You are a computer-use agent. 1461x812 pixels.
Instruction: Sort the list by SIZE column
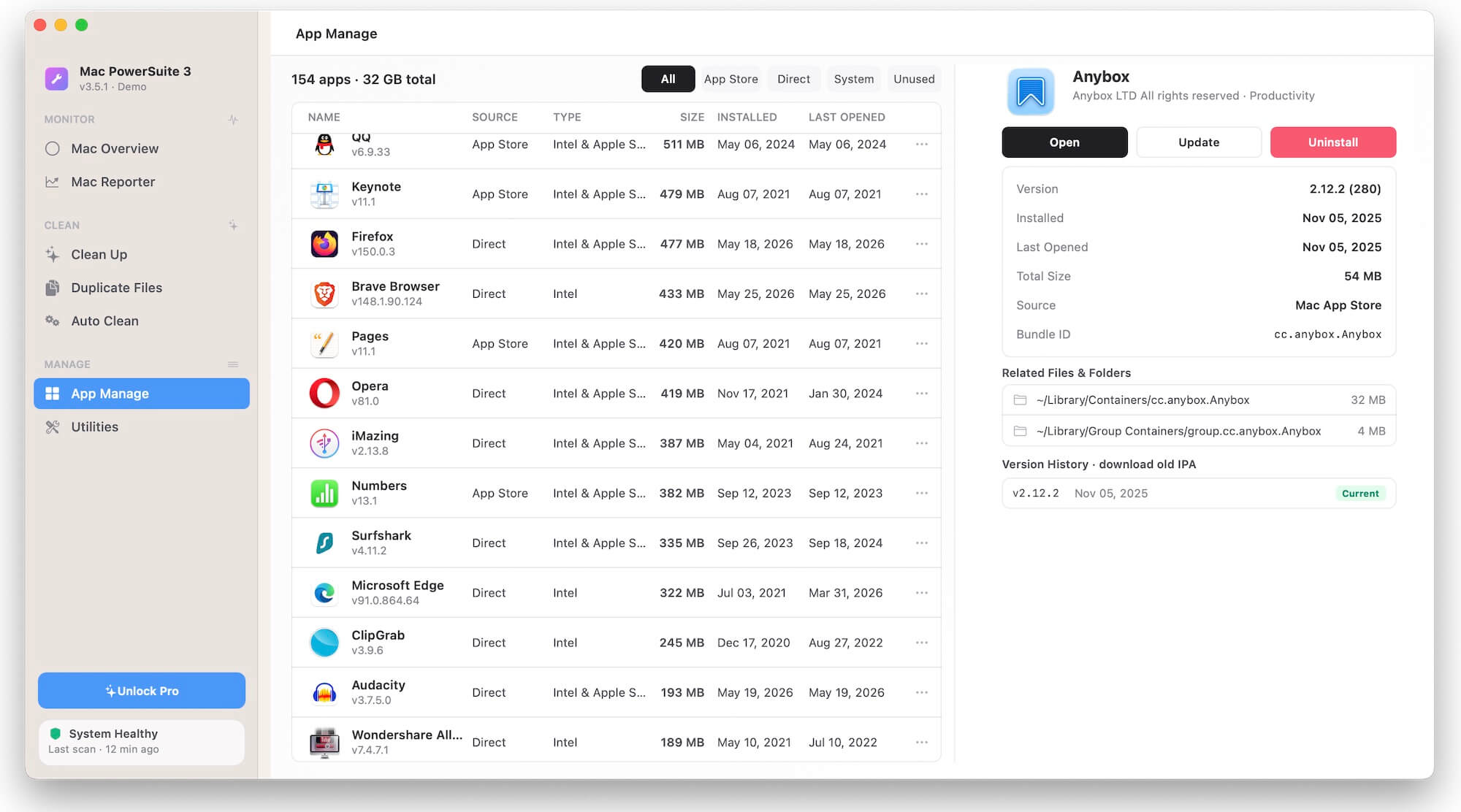pyautogui.click(x=692, y=117)
